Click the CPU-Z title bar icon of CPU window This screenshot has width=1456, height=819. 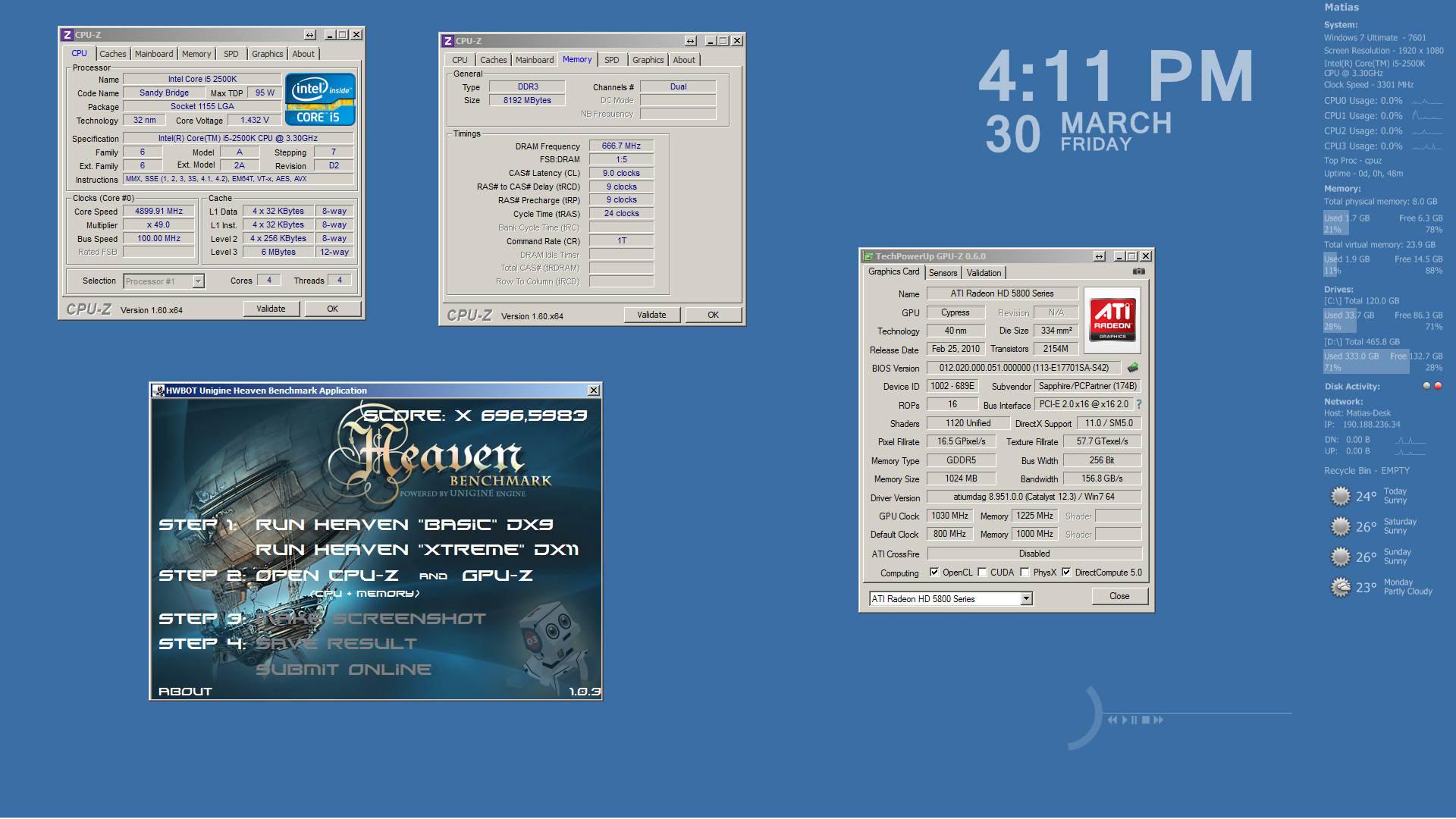(67, 35)
